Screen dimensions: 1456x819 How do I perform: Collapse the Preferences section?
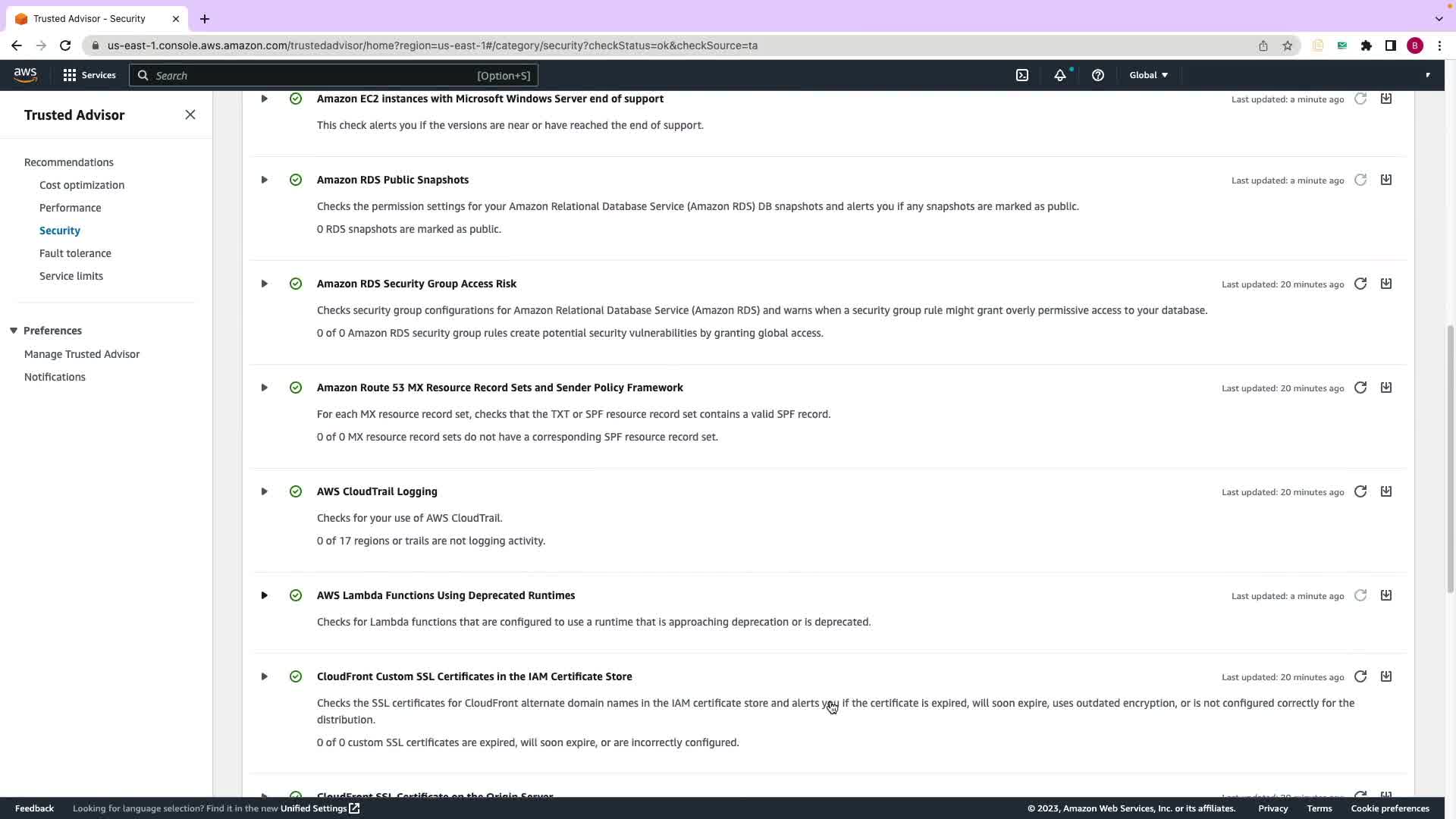[14, 331]
